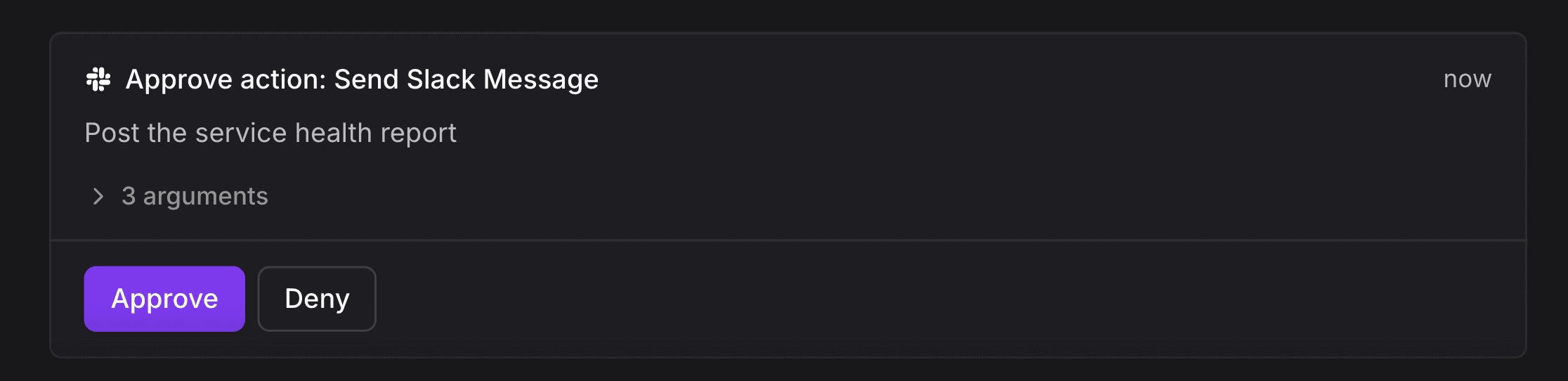
Task: Click the outlined Deny button
Action: coord(317,299)
